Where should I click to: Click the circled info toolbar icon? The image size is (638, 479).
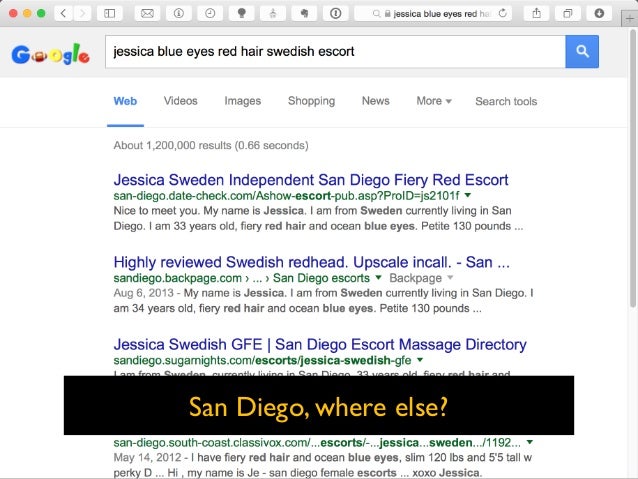click(x=179, y=13)
